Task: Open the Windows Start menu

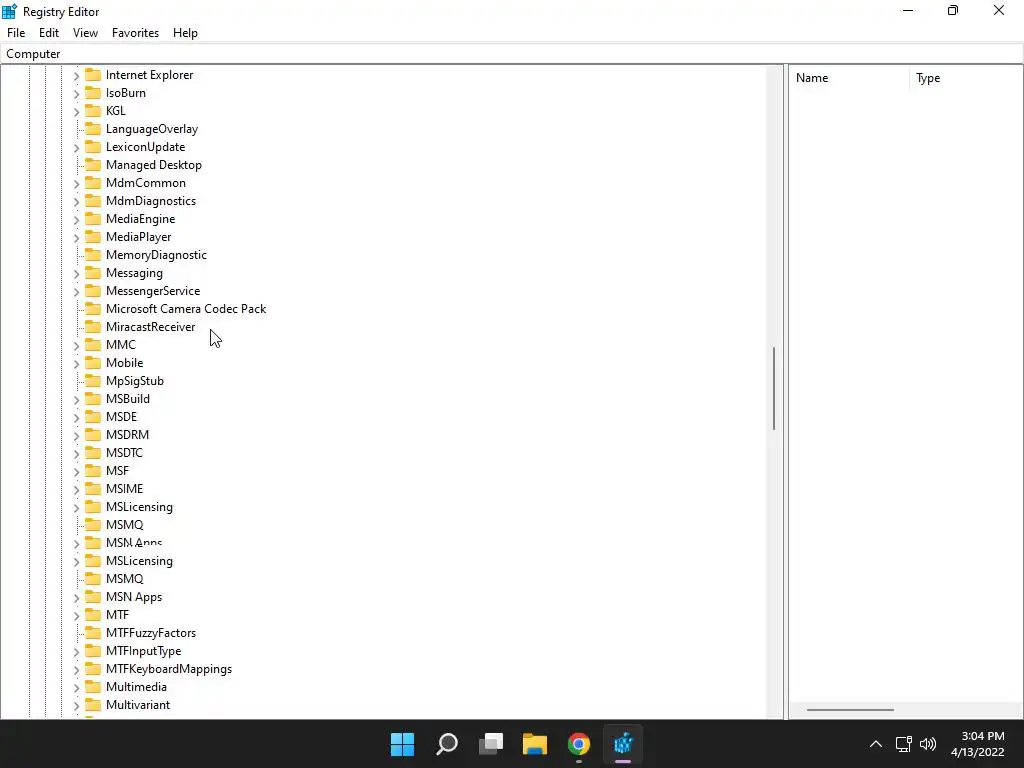Action: point(402,744)
